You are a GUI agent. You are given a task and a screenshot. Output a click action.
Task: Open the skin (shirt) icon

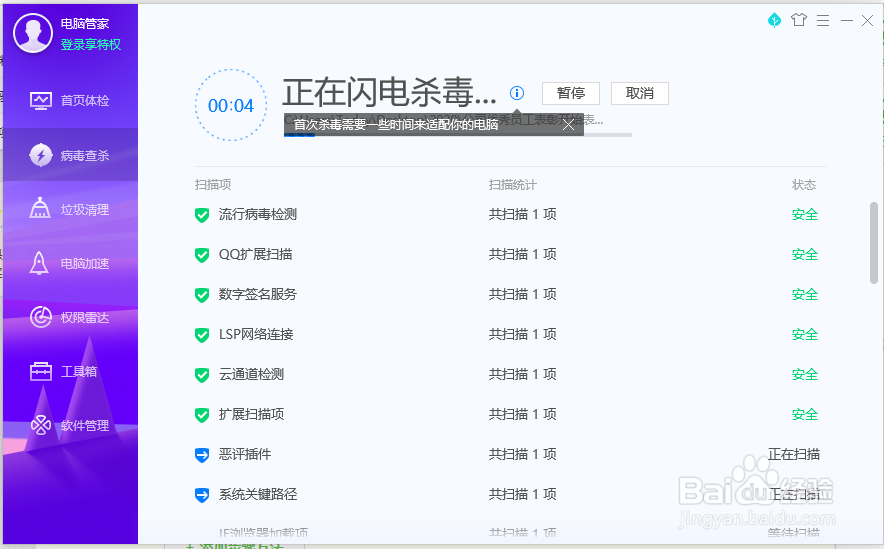pyautogui.click(x=799, y=20)
